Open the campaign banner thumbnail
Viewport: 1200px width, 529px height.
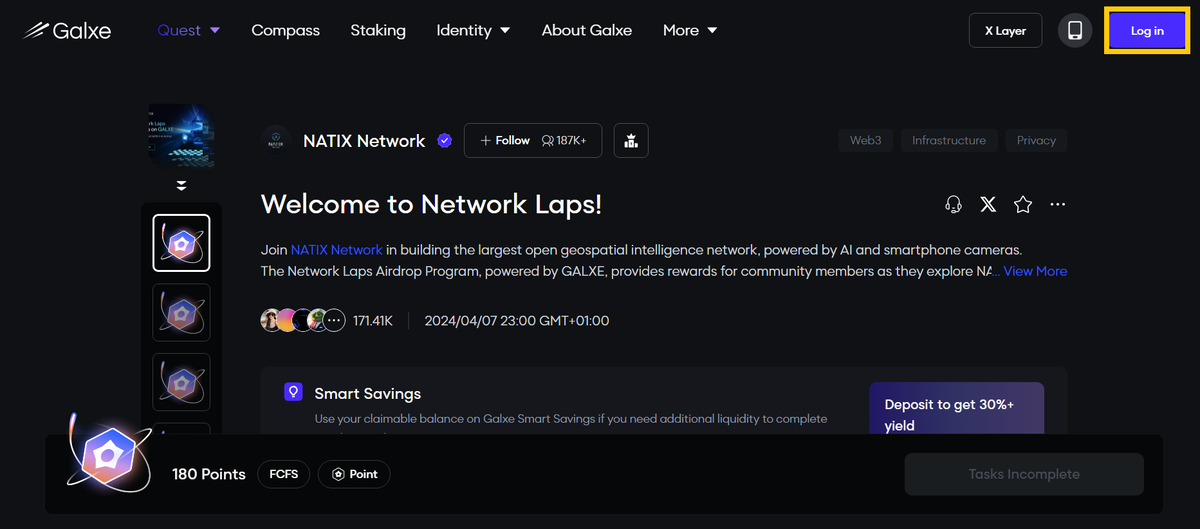tap(181, 135)
